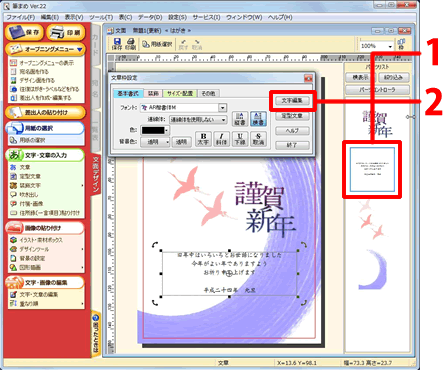Toggle strikethrough 取消 button
The image size is (443, 370).
pos(258,139)
